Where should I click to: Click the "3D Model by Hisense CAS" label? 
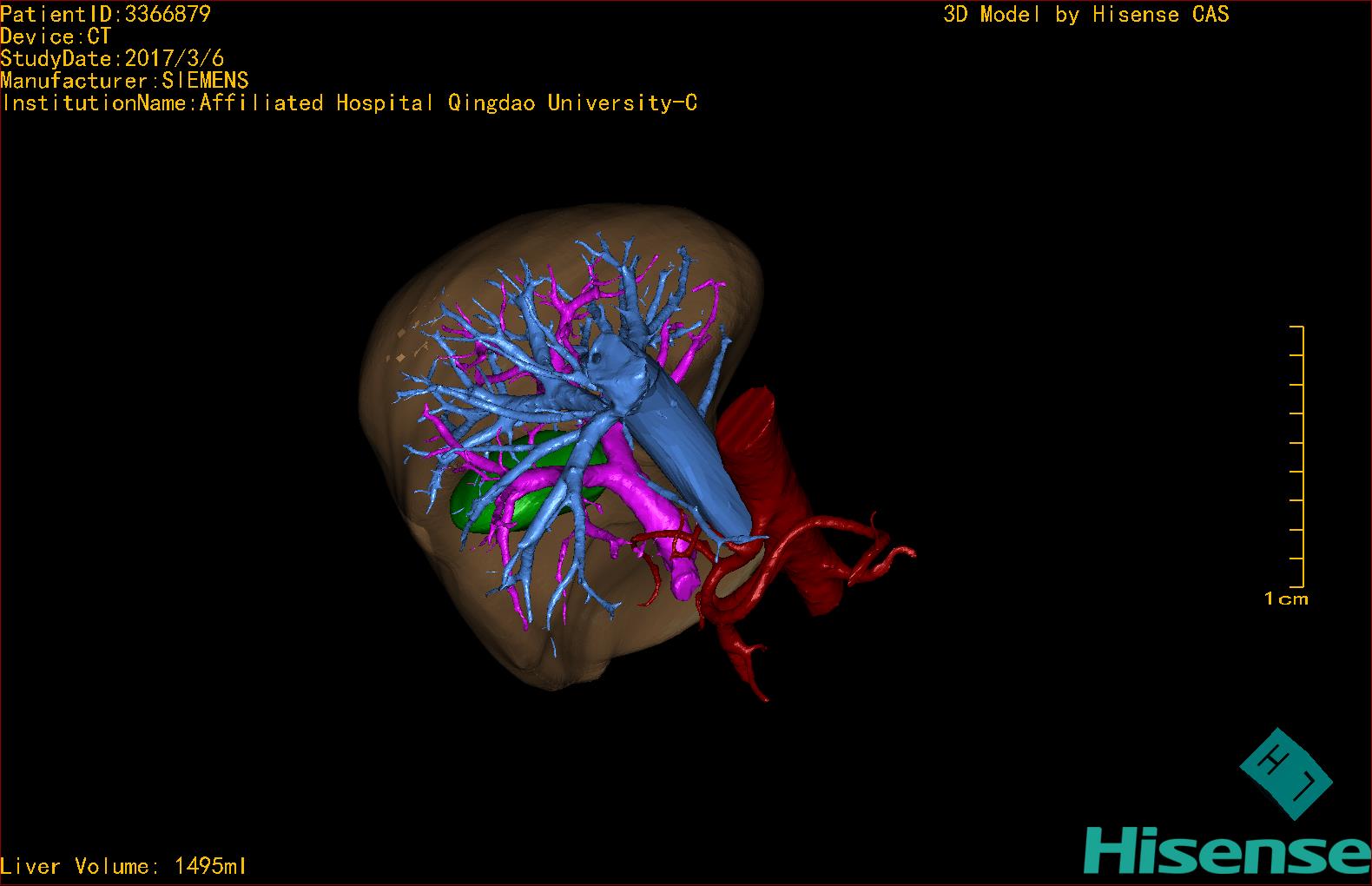[x=1086, y=15]
